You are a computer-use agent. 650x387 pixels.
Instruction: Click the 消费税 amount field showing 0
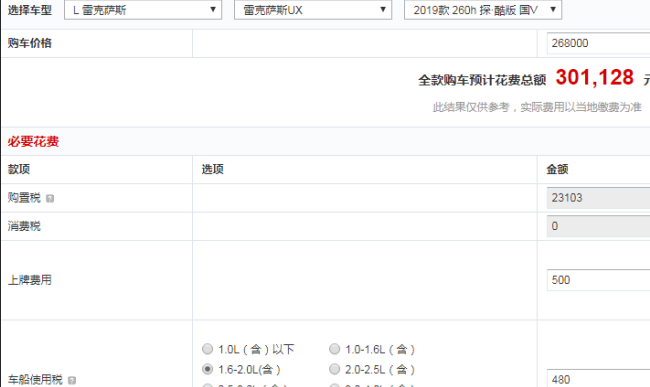598,226
